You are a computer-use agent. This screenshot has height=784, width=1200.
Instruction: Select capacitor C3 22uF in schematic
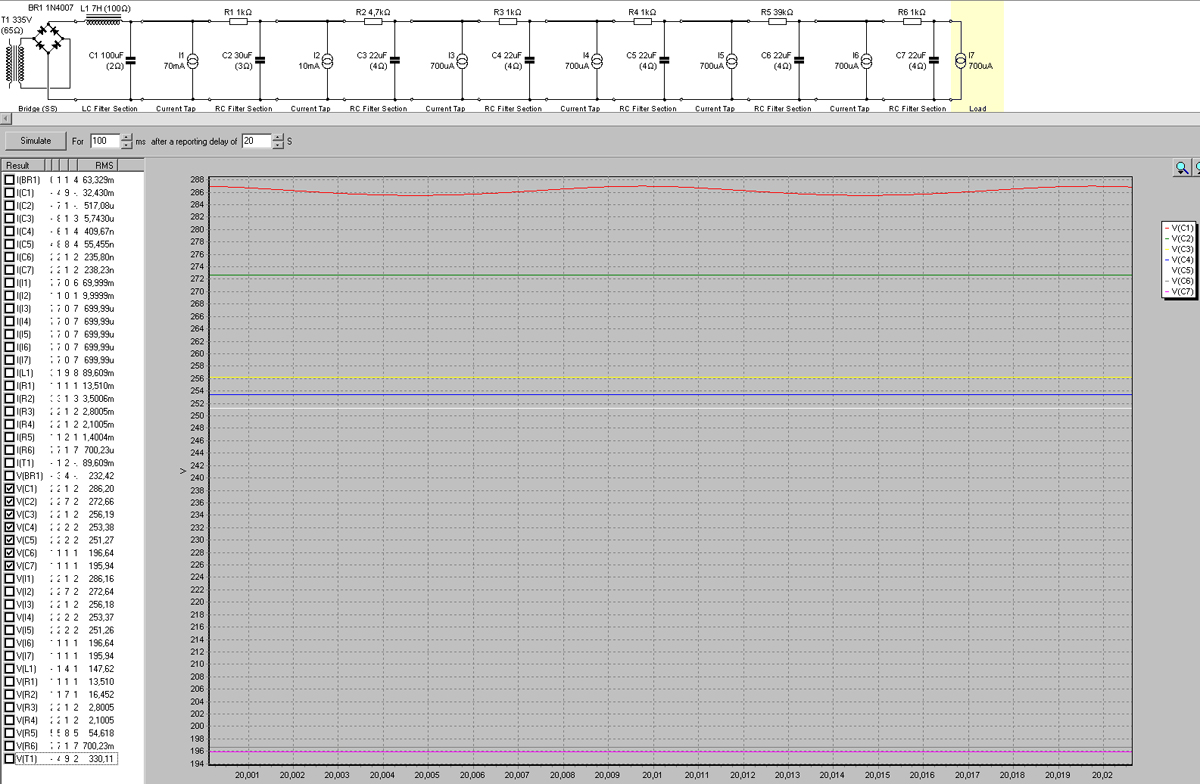[396, 60]
